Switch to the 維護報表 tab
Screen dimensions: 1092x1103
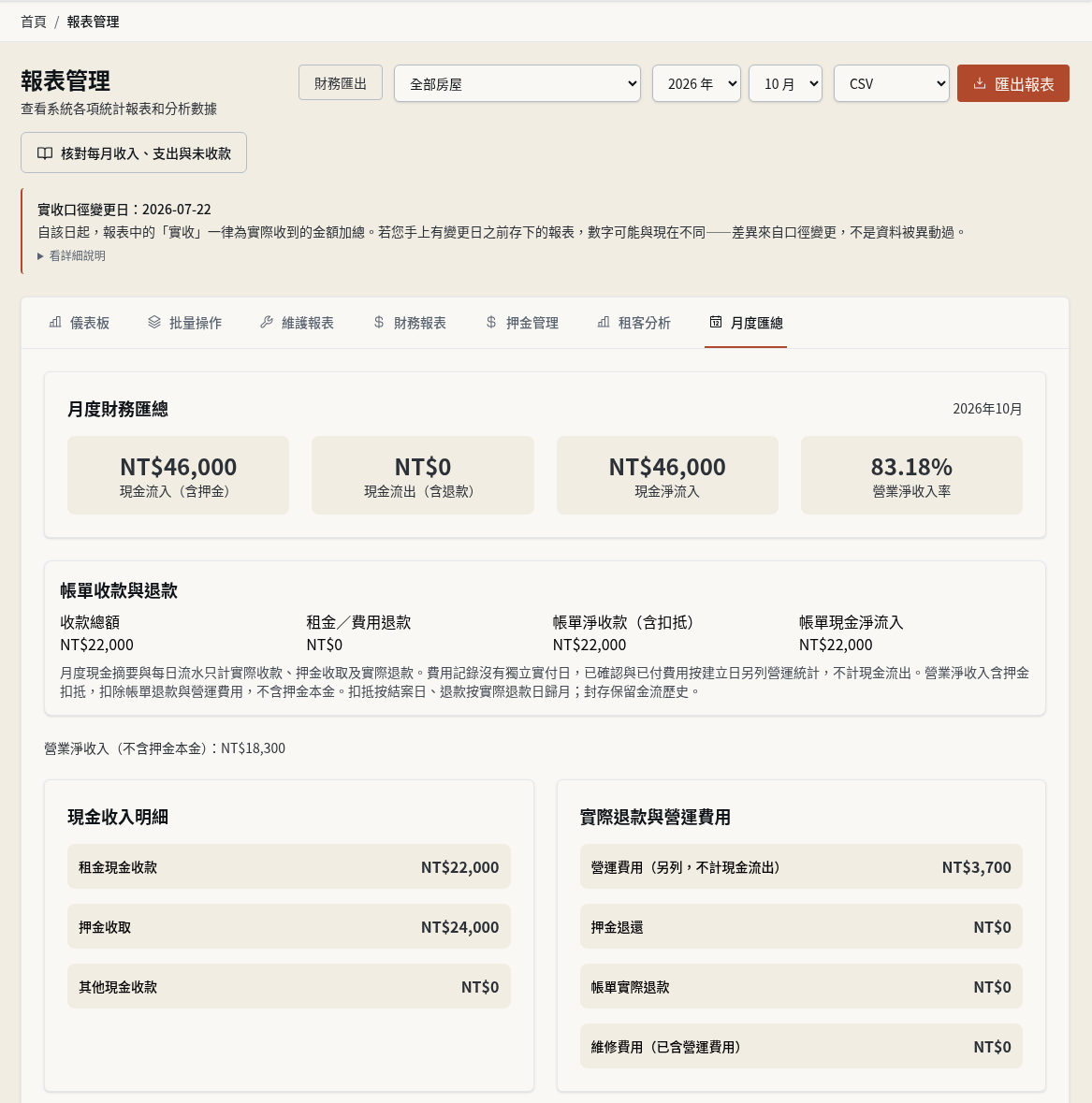coord(297,323)
